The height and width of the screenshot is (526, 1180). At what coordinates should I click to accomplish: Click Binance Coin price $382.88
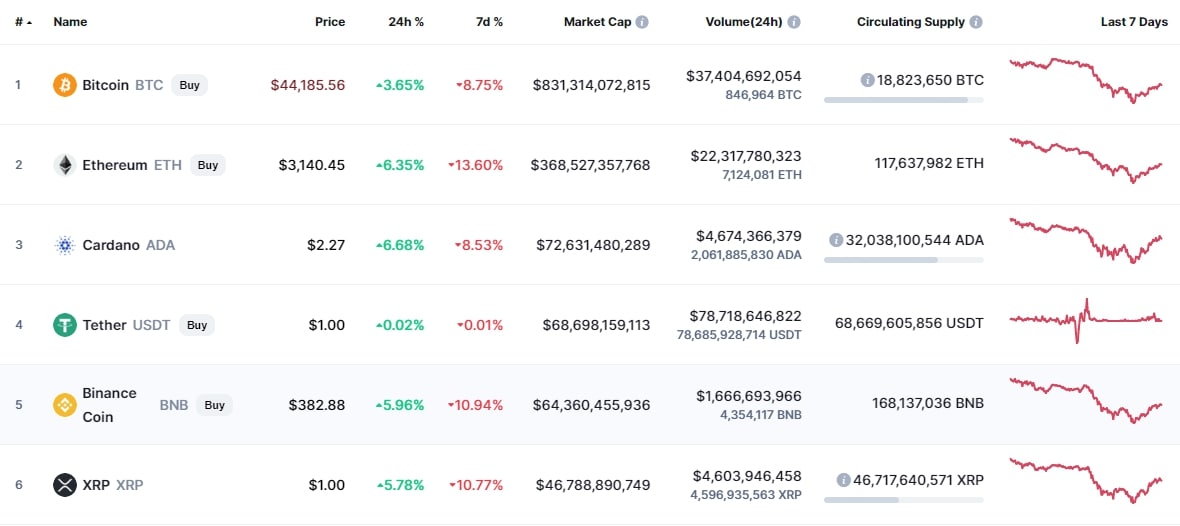tap(317, 405)
